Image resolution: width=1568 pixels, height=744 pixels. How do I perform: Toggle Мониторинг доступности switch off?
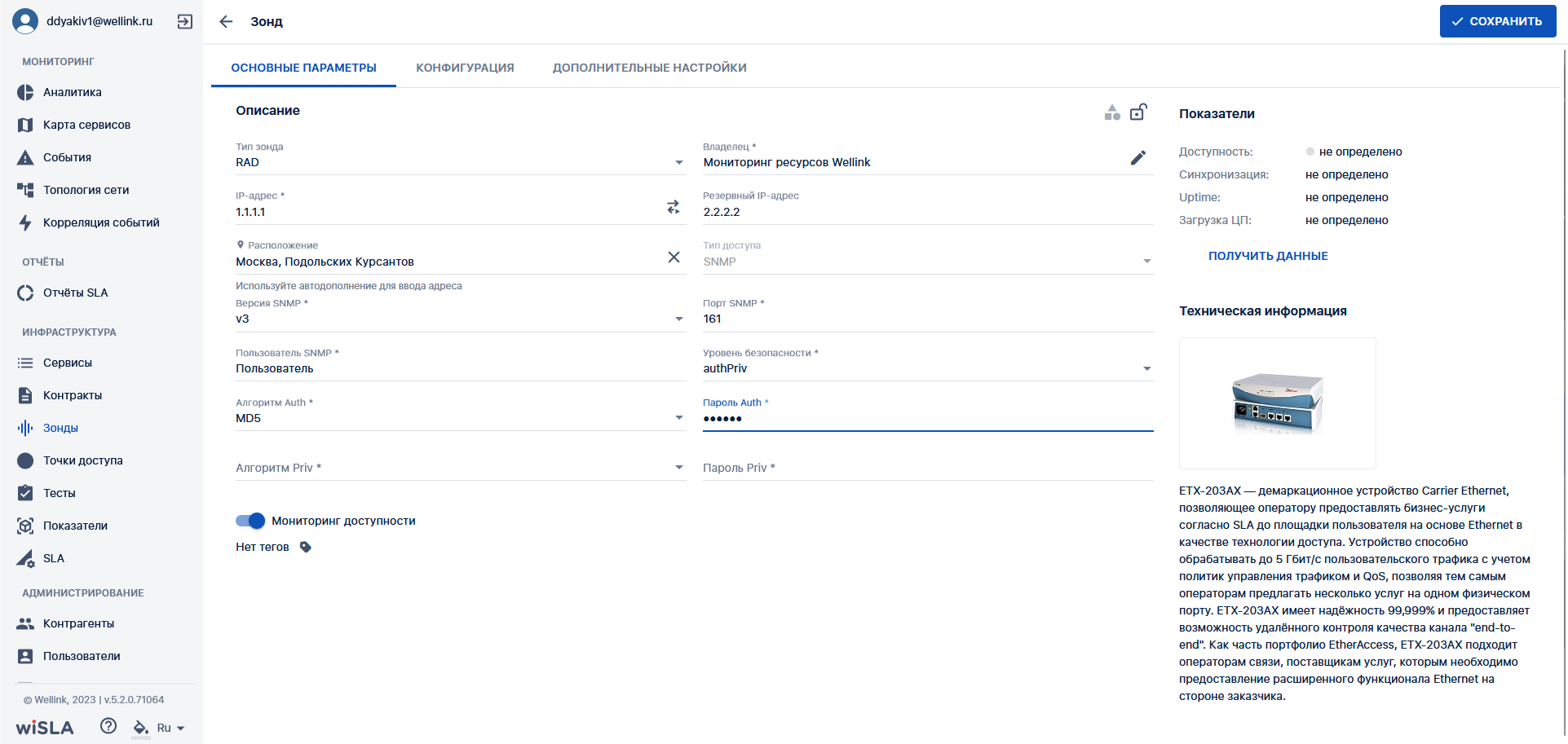tap(250, 521)
